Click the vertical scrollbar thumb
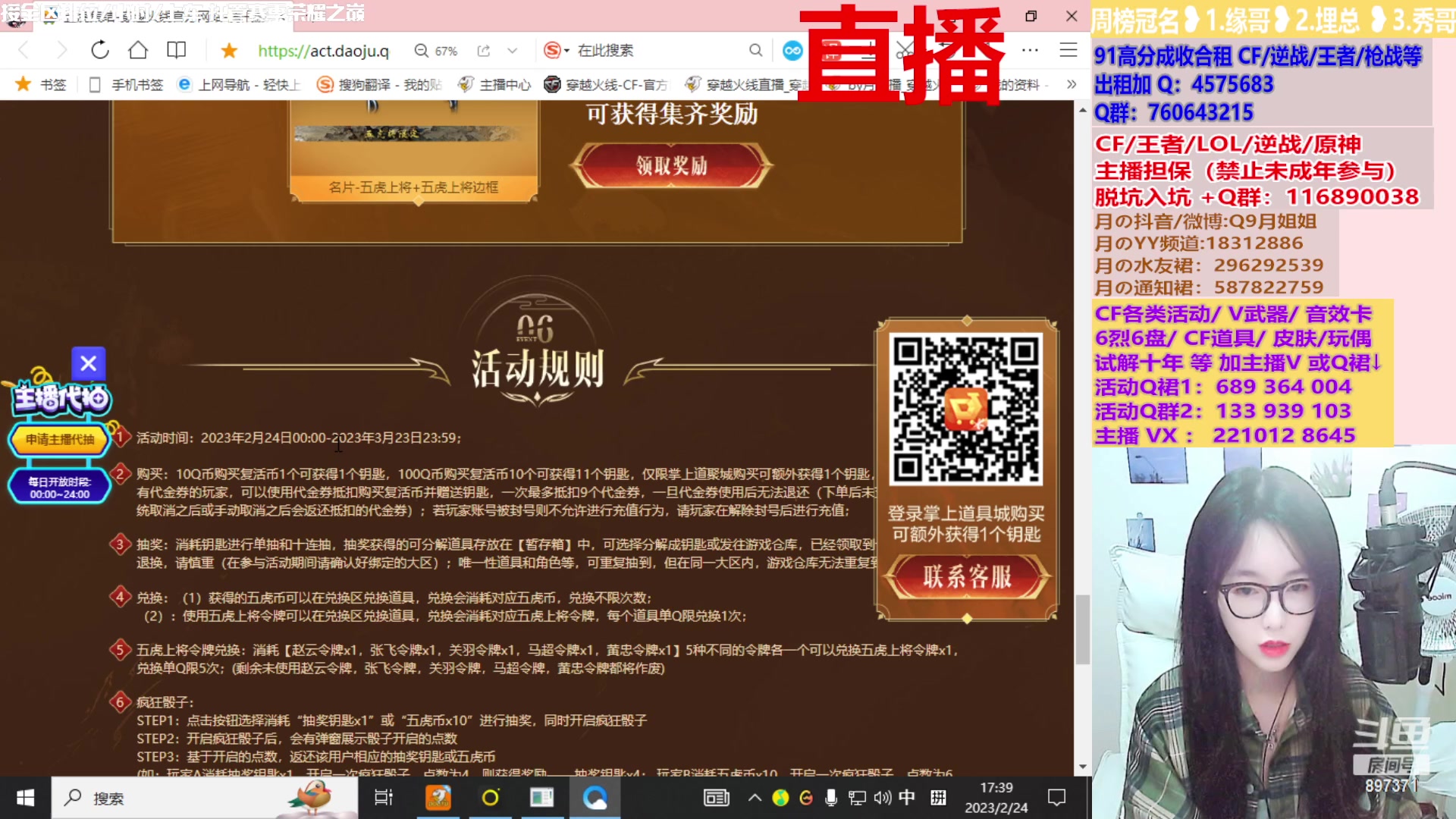The width and height of the screenshot is (1456, 819). coord(1082,629)
